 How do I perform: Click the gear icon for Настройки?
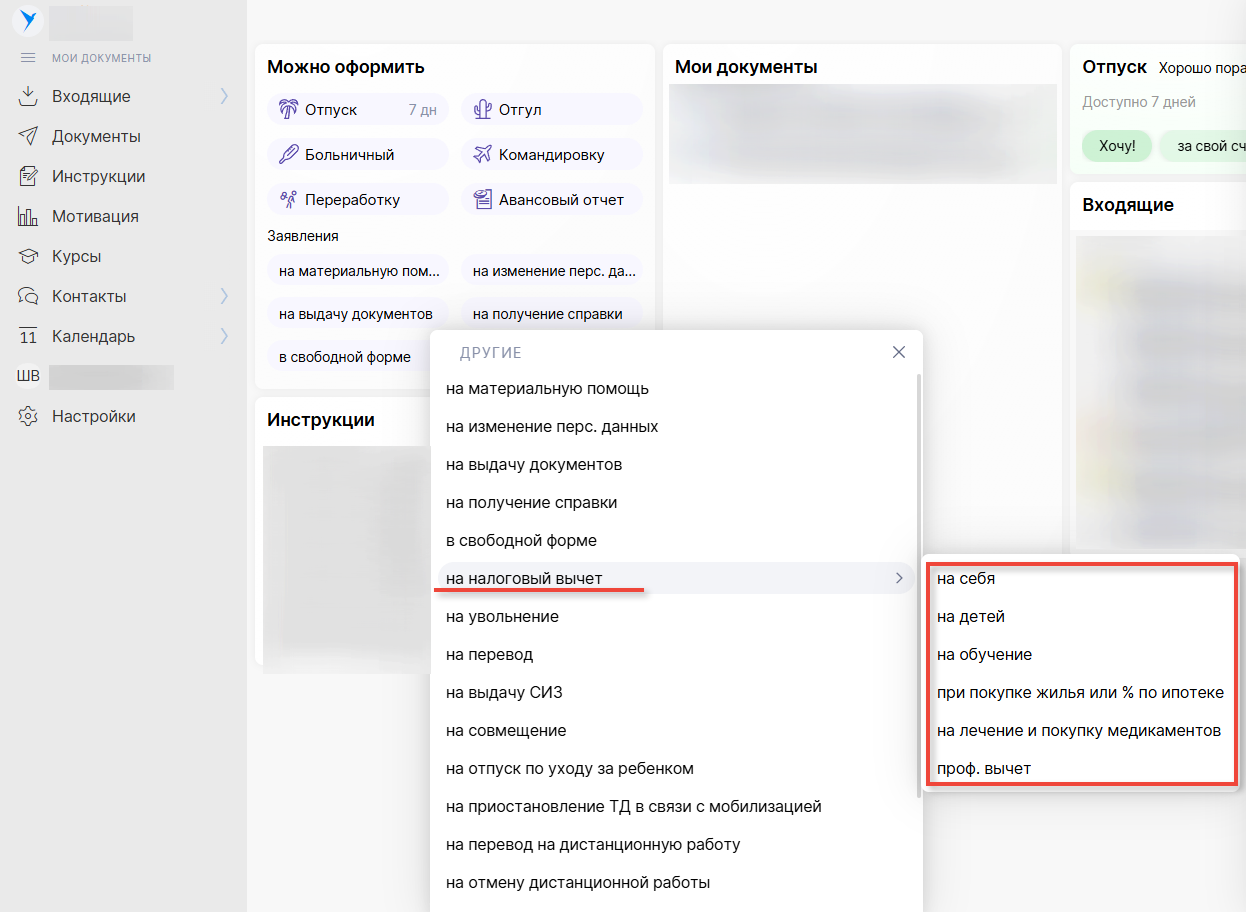click(x=28, y=416)
